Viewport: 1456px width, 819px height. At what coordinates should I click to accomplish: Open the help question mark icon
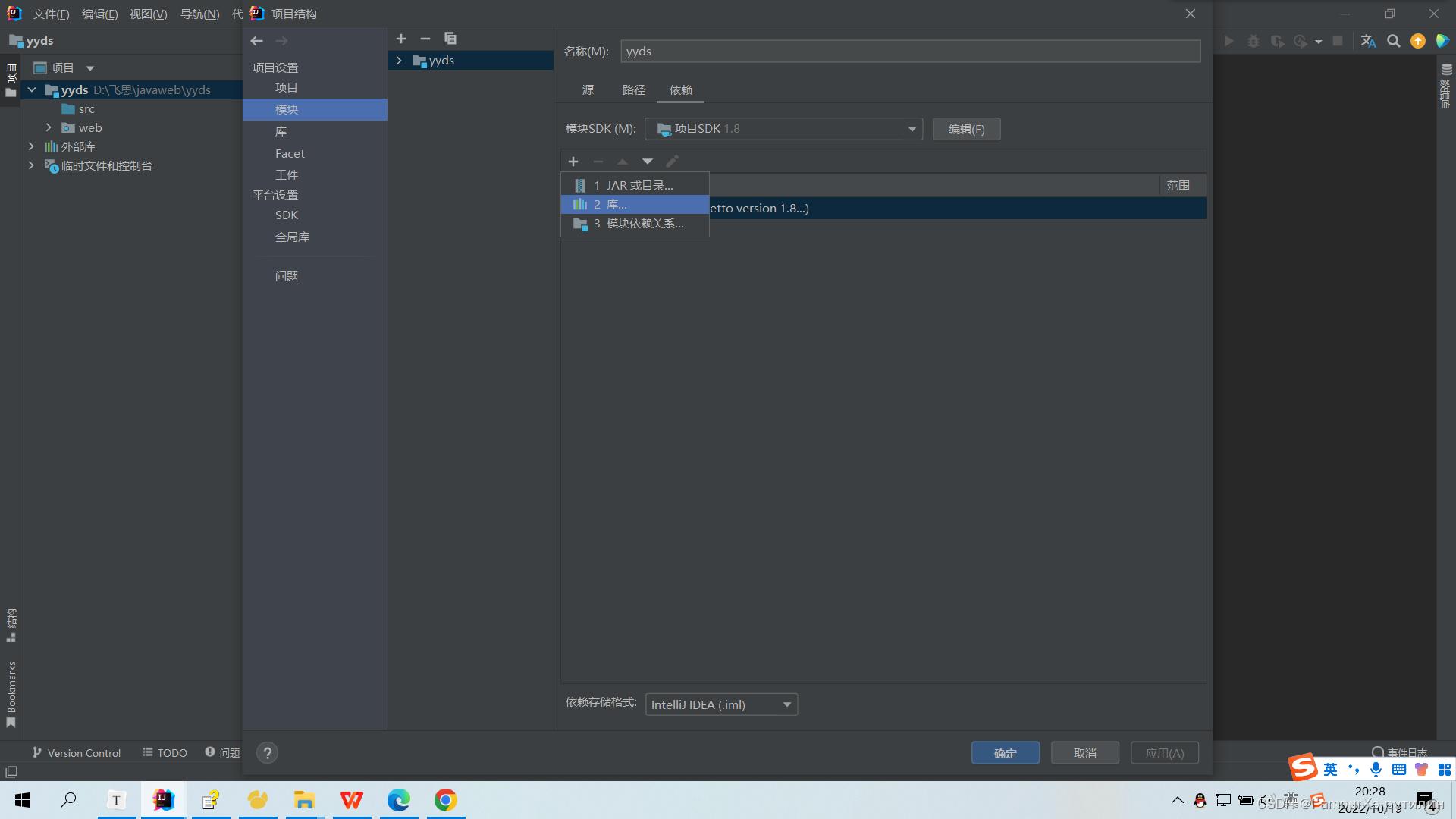click(267, 753)
